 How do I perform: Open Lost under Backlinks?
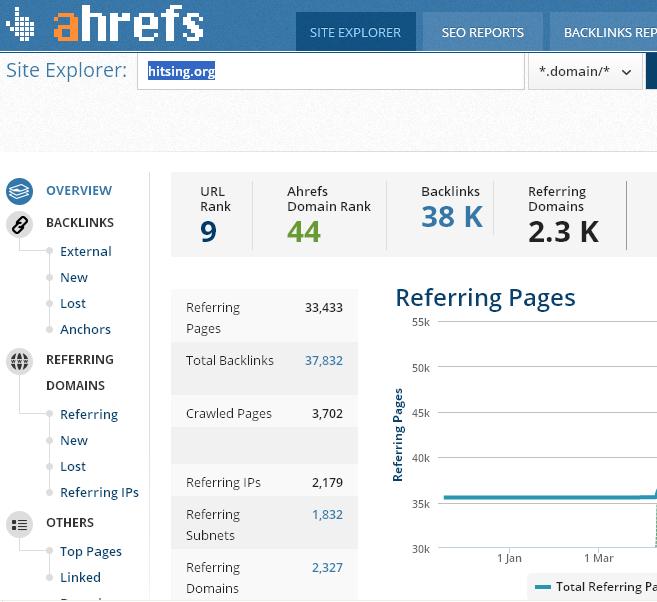coord(73,303)
